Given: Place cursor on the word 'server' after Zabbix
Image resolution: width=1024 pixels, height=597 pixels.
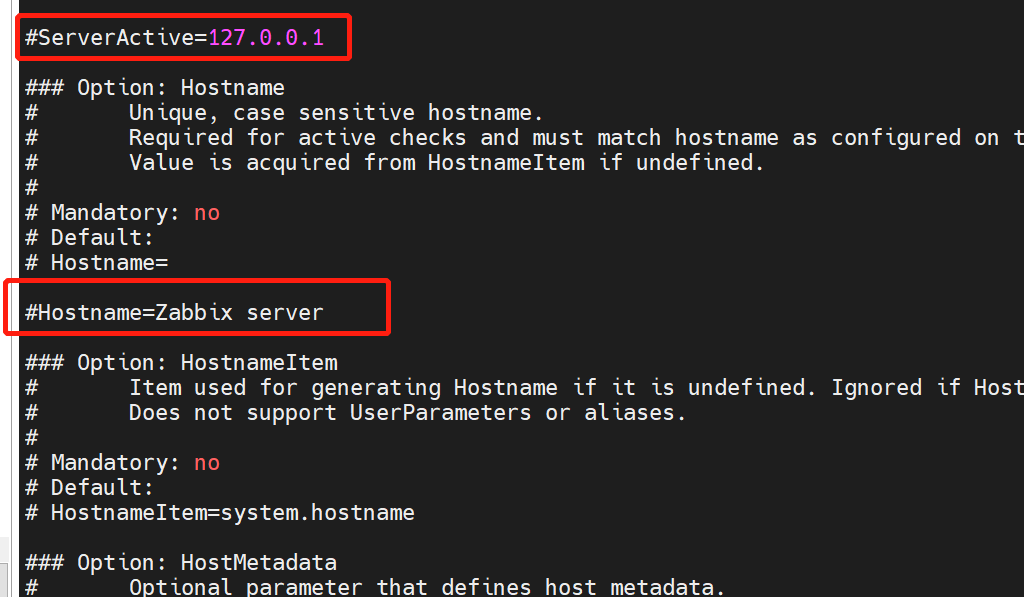Looking at the screenshot, I should pyautogui.click(x=285, y=313).
